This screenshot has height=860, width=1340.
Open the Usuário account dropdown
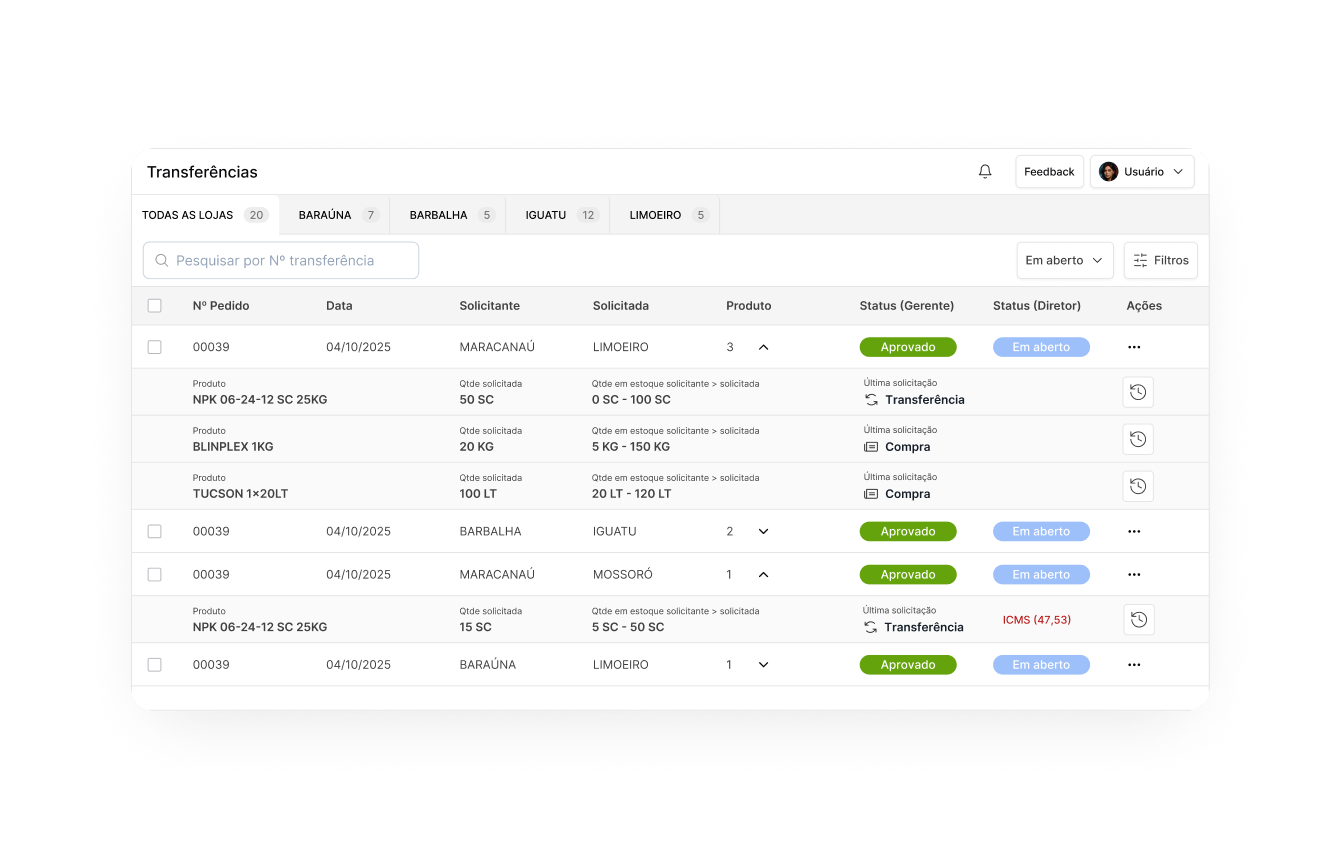[x=1142, y=172]
